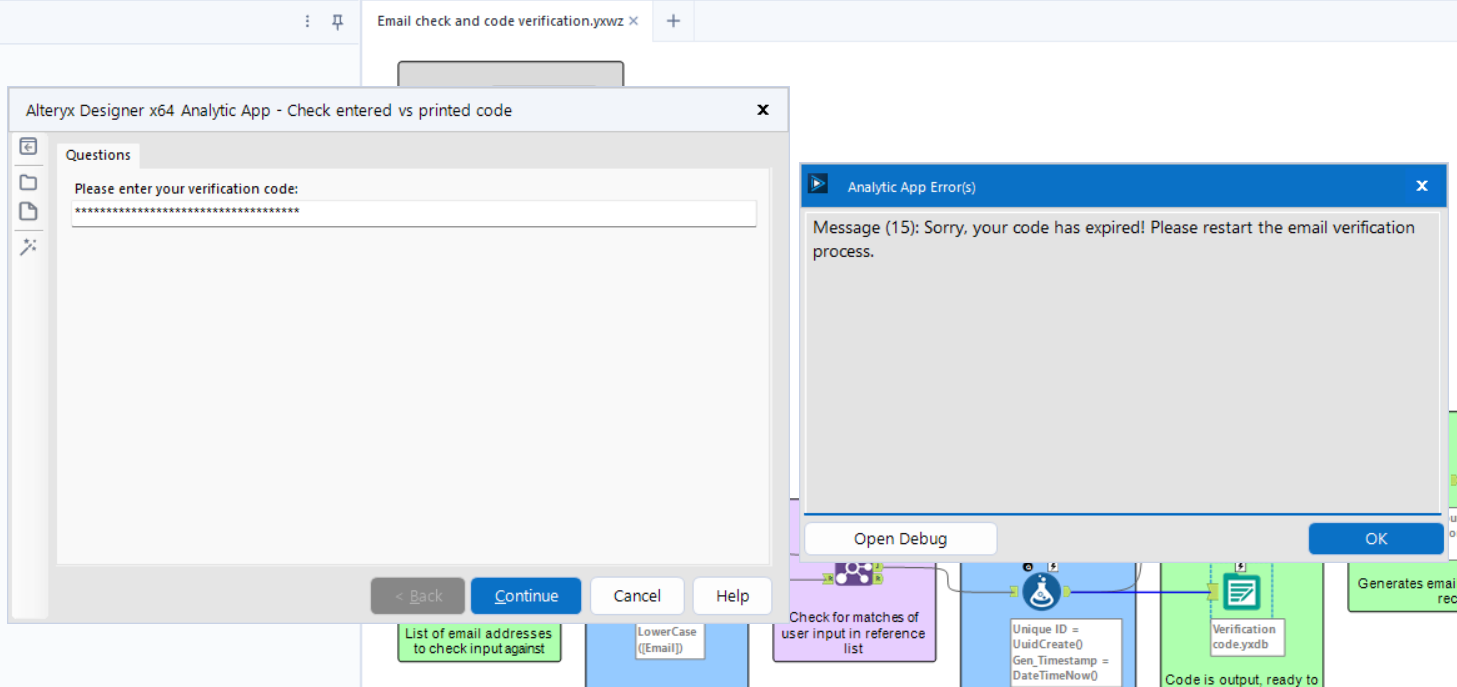Select the Output Data tool writing Verification code.yxdb

pyautogui.click(x=1243, y=592)
